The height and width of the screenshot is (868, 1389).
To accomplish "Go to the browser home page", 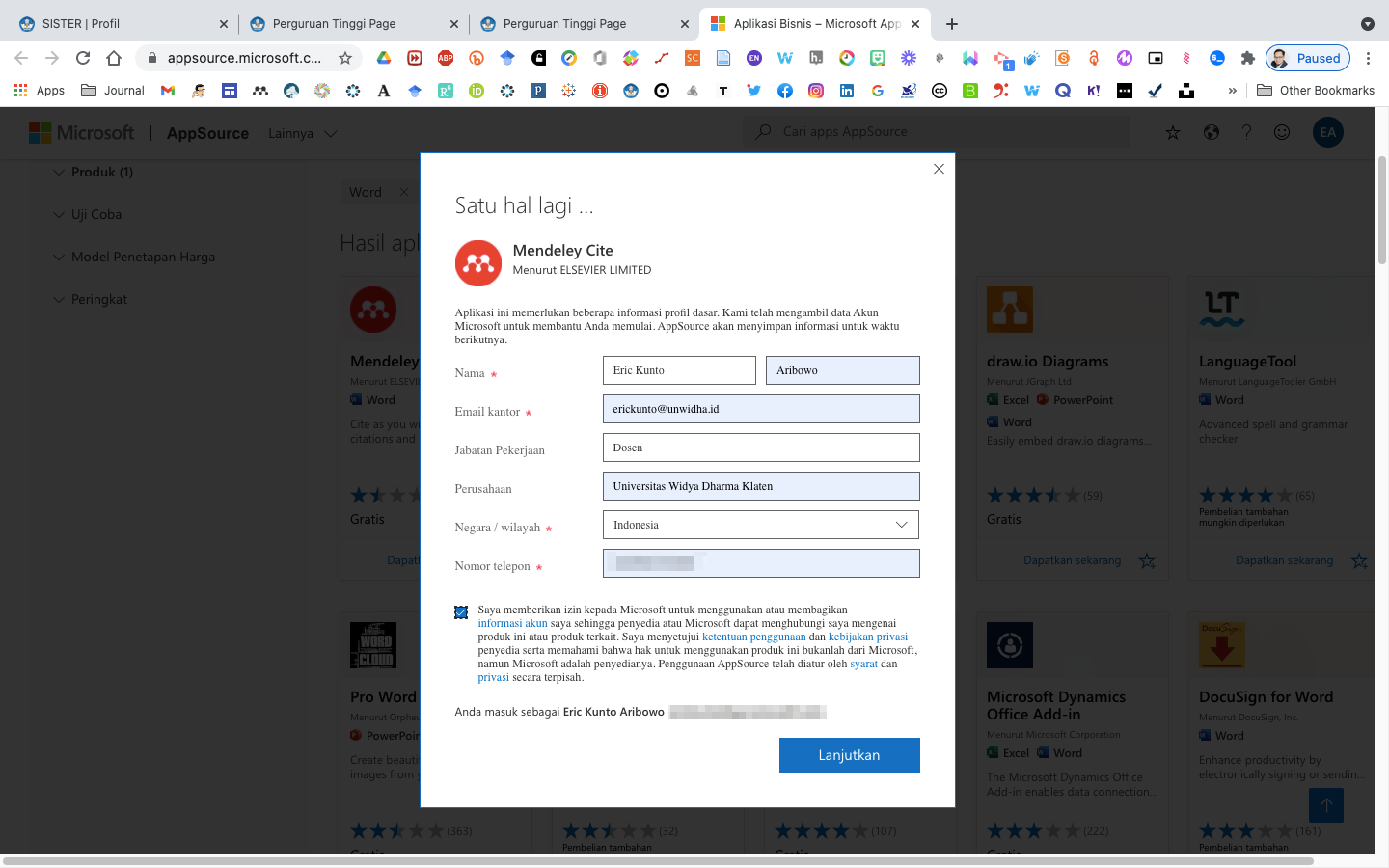I will (114, 58).
